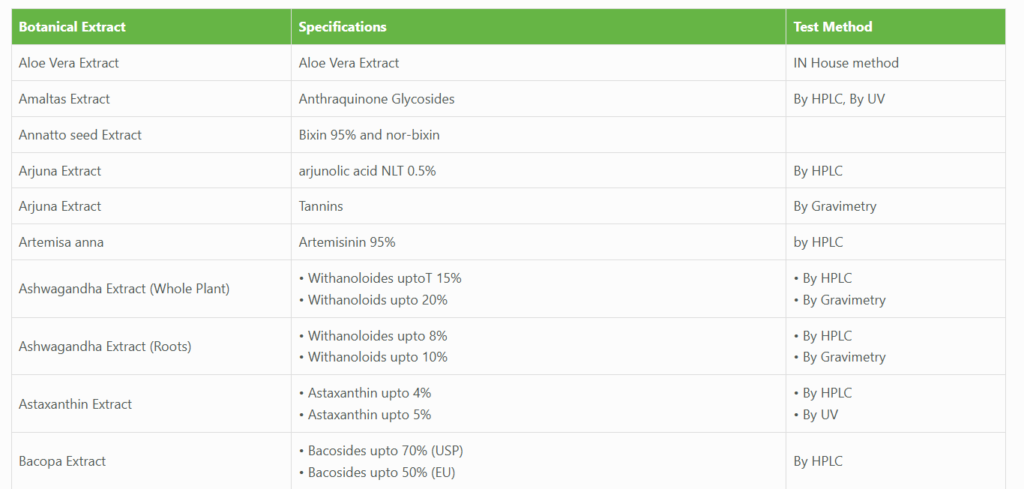The width and height of the screenshot is (1024, 489).
Task: Click the By Gravimetry cell for Tannins
Action: 835,207
